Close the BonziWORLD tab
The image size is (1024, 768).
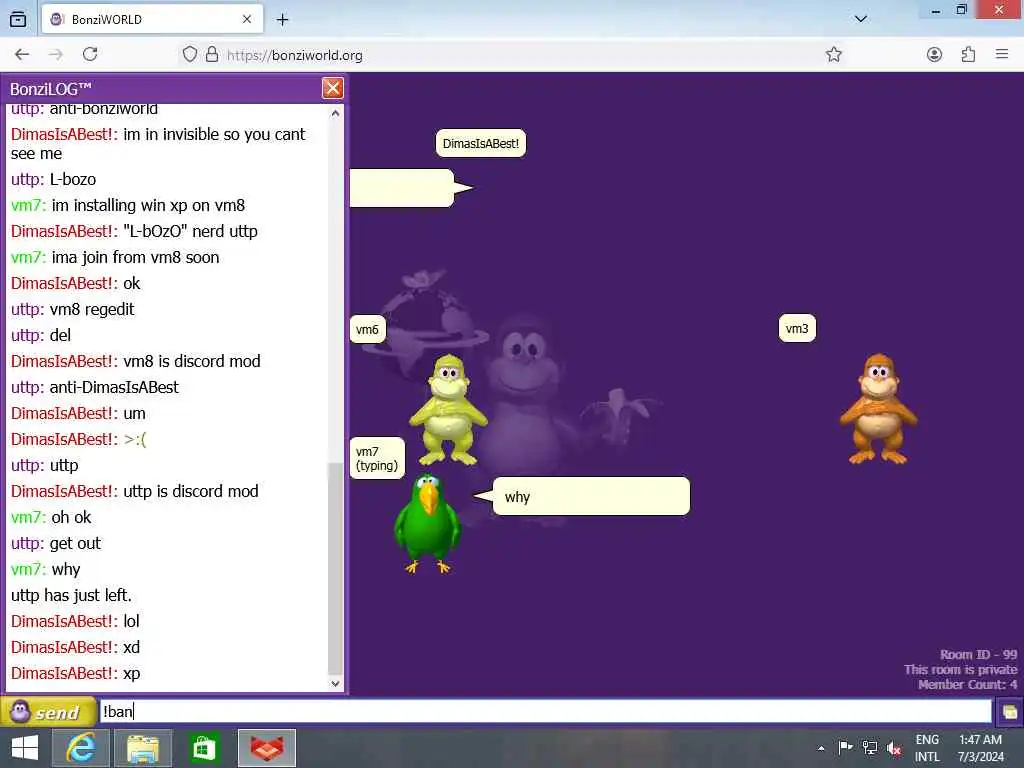pyautogui.click(x=247, y=19)
